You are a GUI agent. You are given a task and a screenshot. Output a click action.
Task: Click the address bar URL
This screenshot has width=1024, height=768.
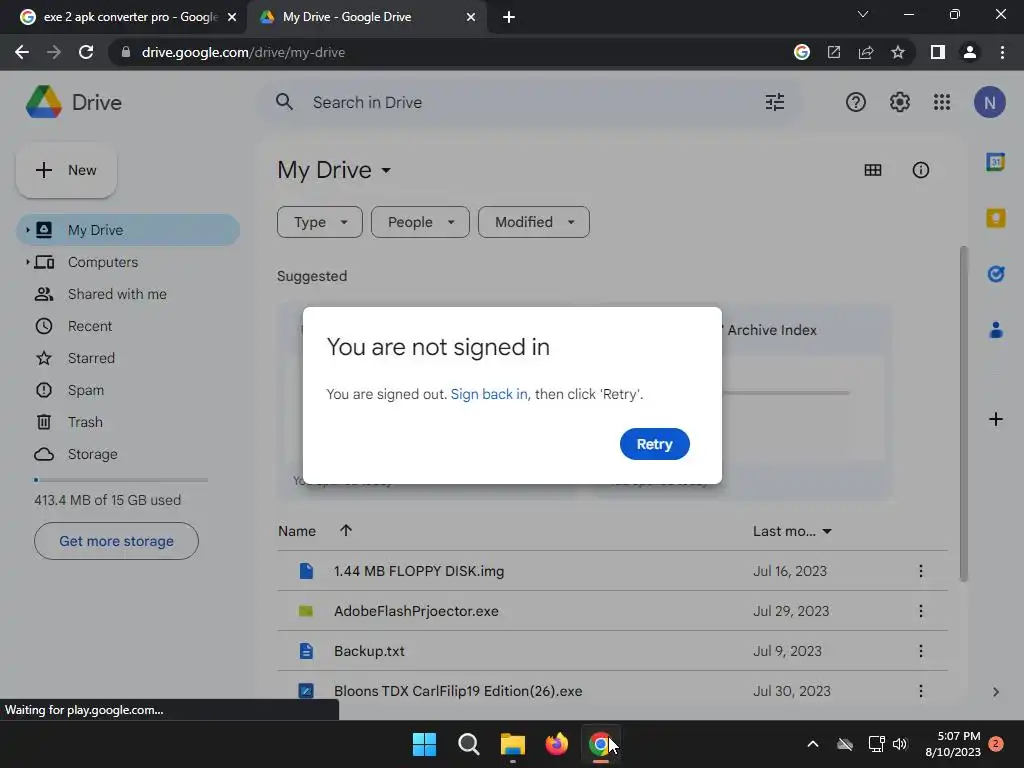(x=243, y=52)
